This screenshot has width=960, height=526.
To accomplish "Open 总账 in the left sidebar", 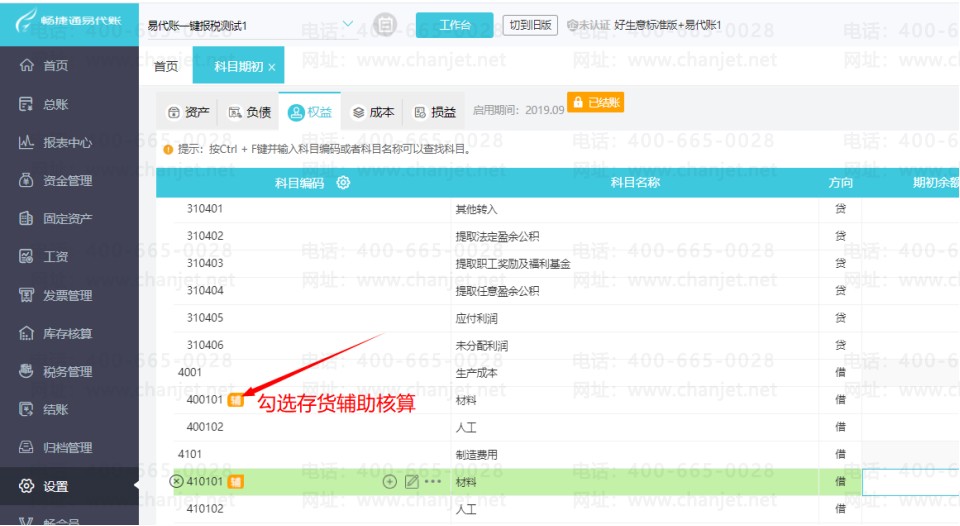I will (x=56, y=104).
